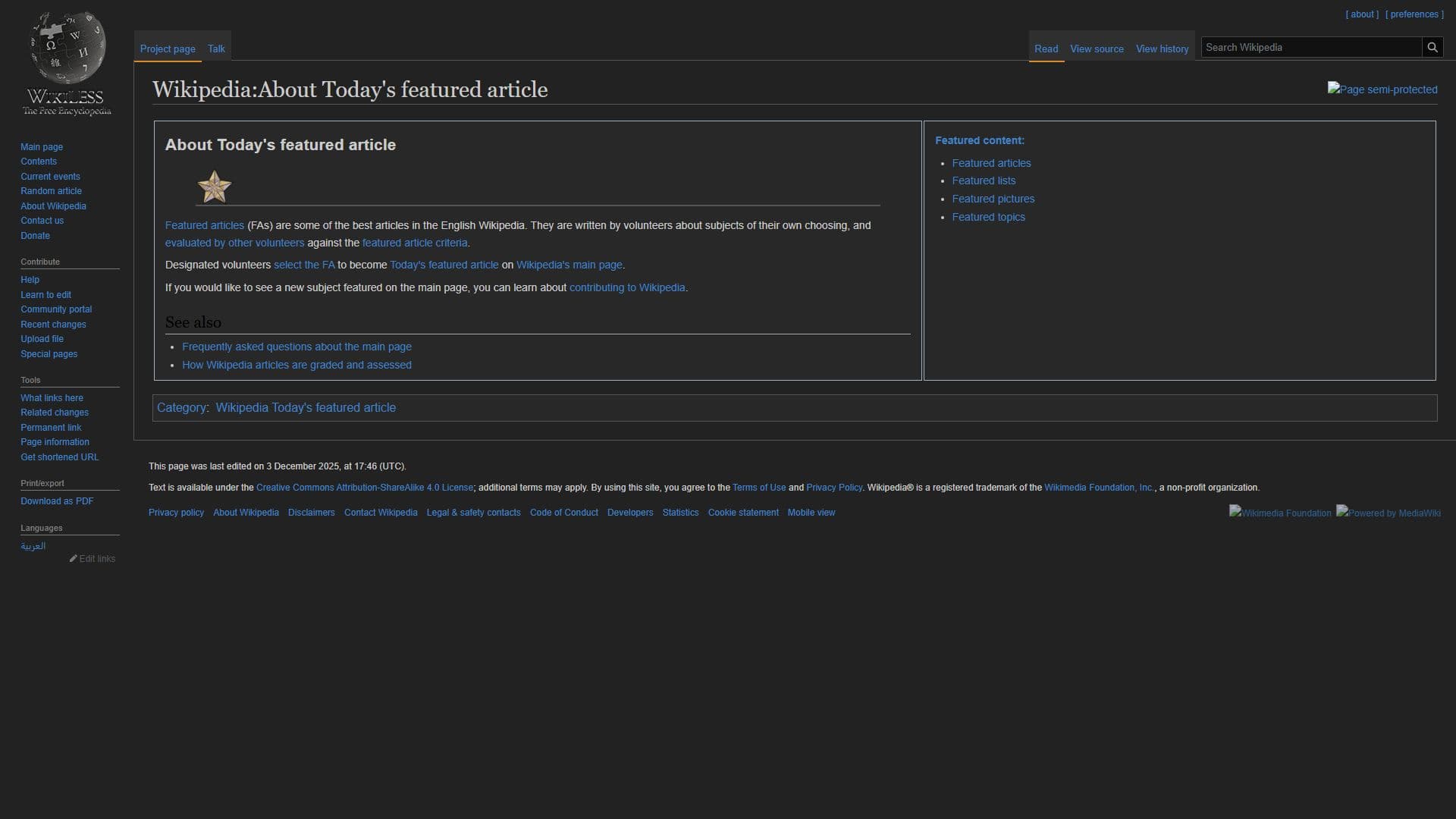Image resolution: width=1456 pixels, height=819 pixels.
Task: Switch to the Talk tab
Action: (216, 49)
